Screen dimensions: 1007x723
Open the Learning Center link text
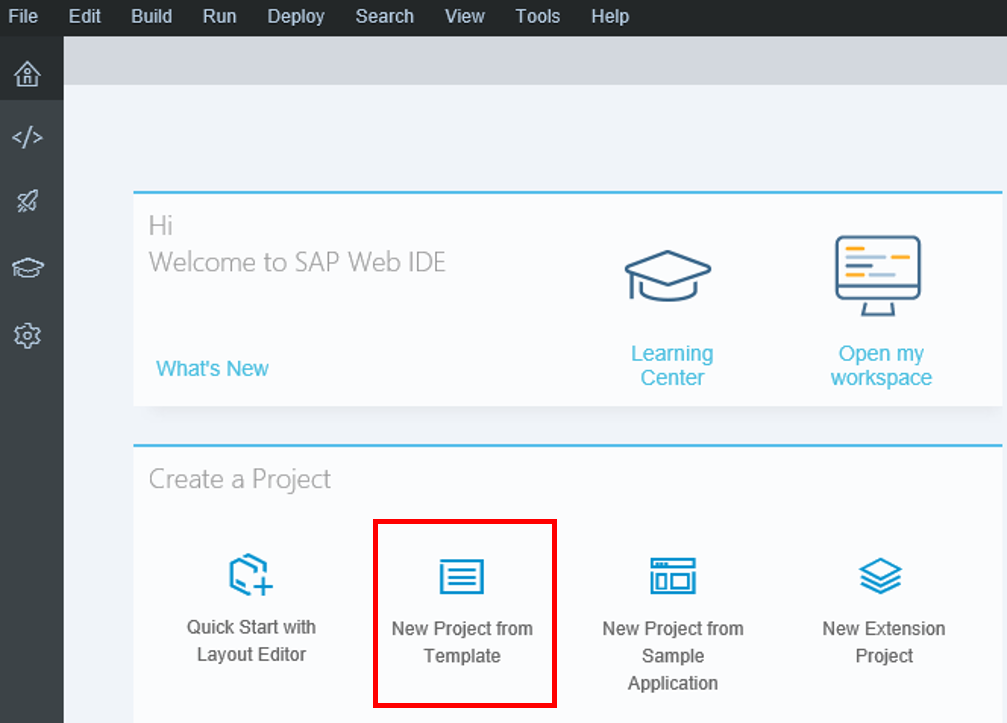(x=672, y=365)
